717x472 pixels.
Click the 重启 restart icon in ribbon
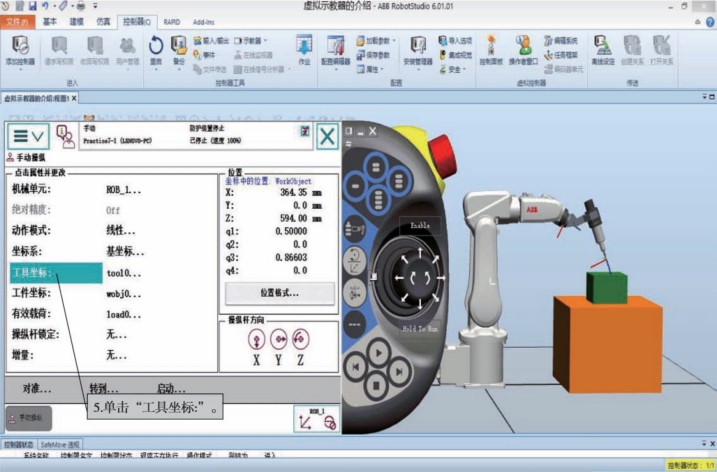click(156, 46)
